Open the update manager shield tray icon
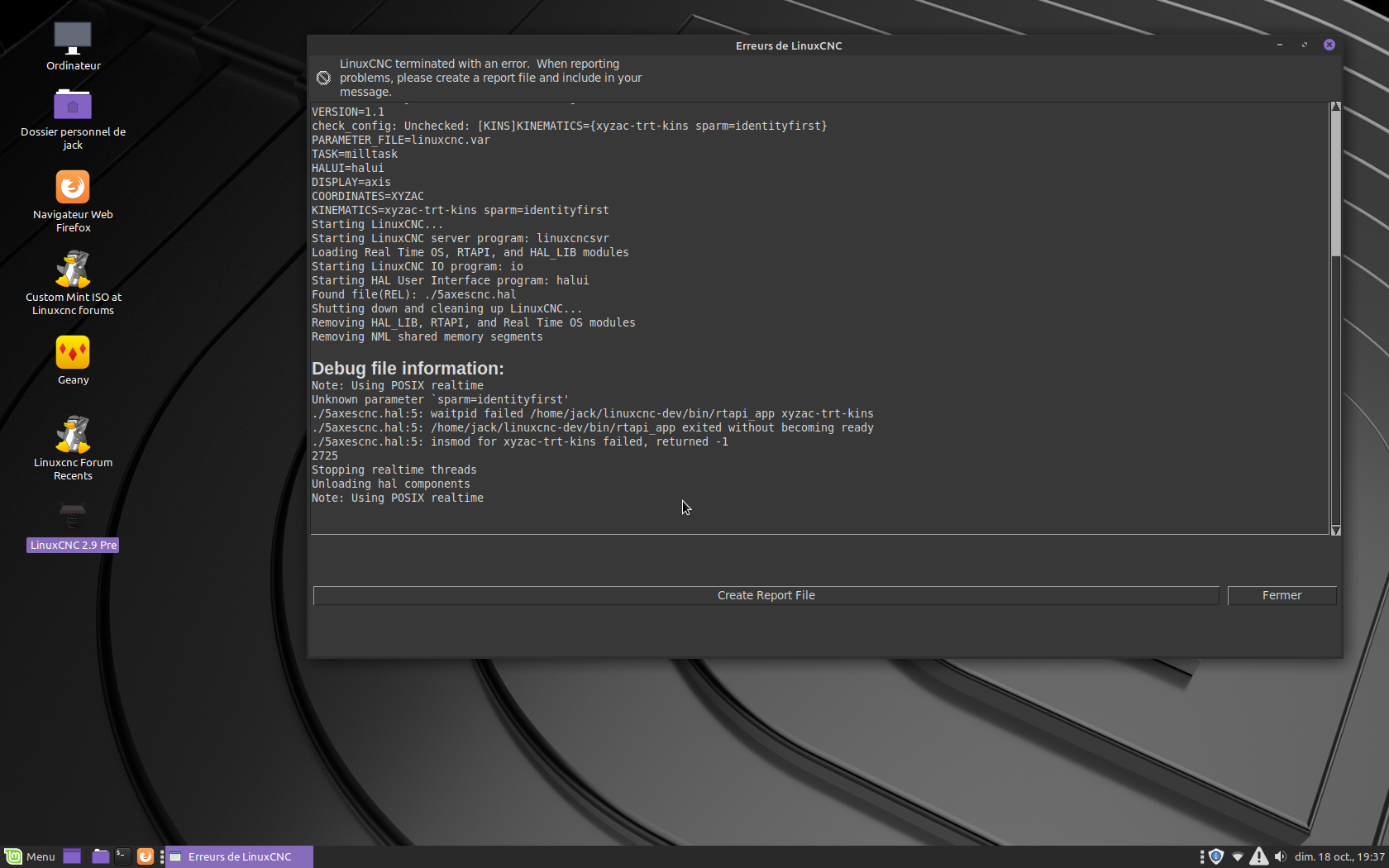1389x868 pixels. [1215, 856]
